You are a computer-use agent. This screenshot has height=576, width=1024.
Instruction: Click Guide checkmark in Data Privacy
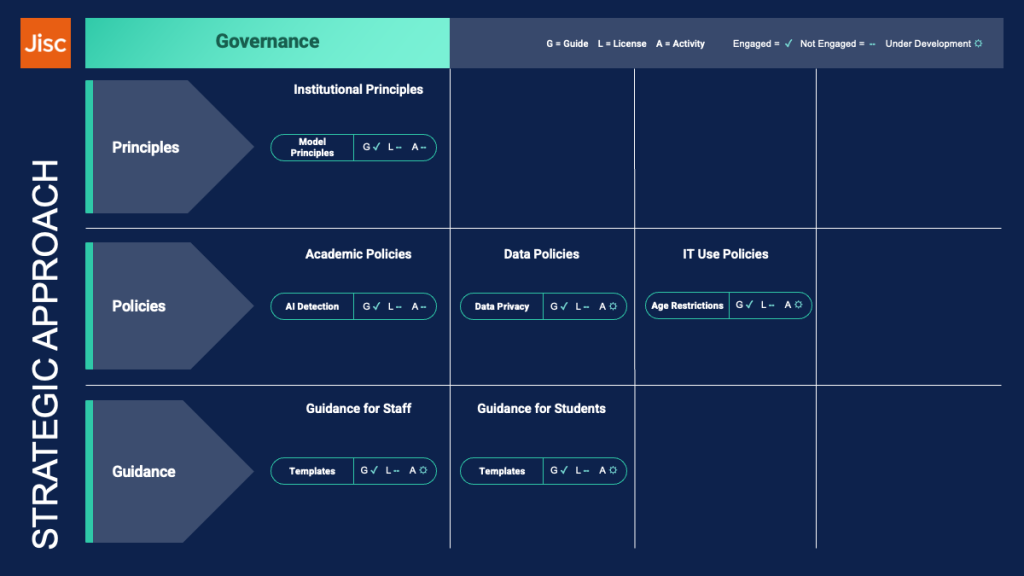pos(564,306)
